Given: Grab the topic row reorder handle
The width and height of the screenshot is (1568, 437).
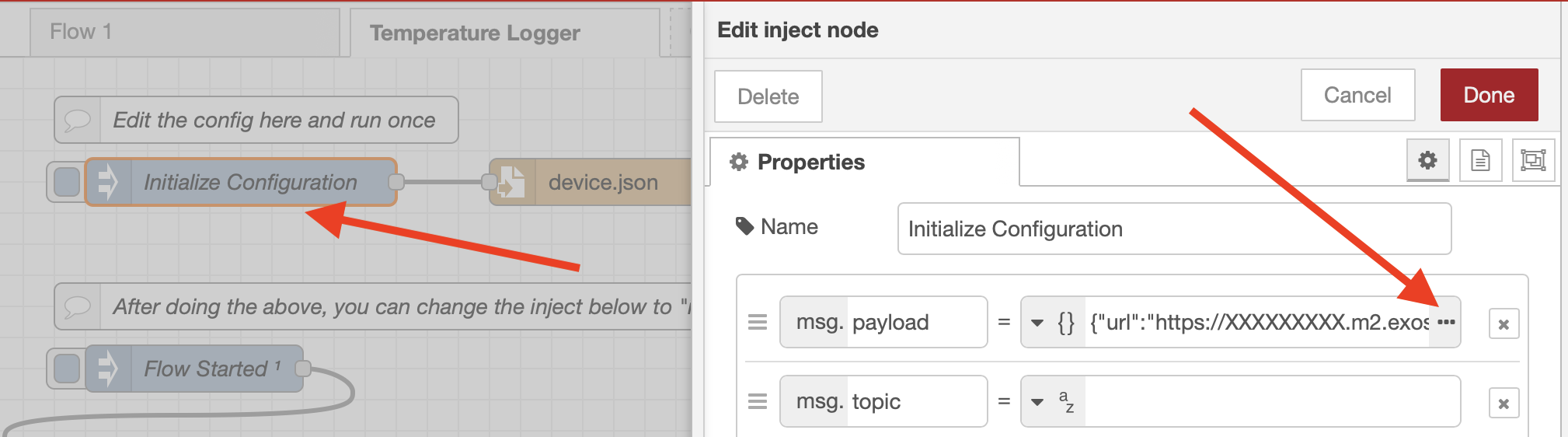Looking at the screenshot, I should (758, 402).
